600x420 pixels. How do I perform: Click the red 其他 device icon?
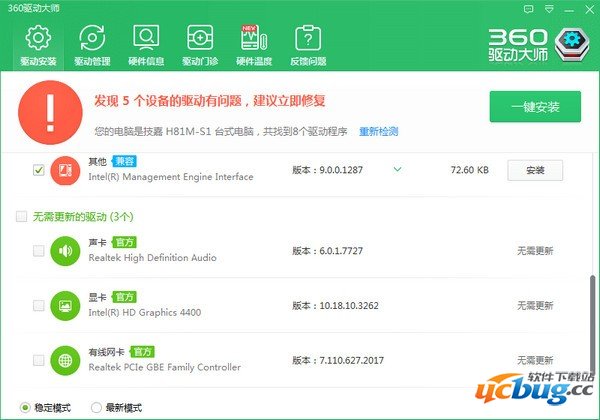tap(65, 170)
